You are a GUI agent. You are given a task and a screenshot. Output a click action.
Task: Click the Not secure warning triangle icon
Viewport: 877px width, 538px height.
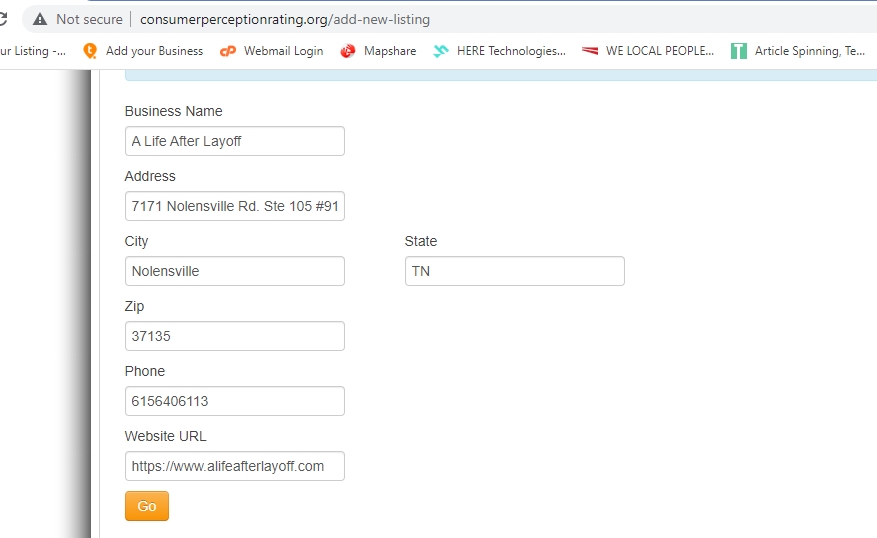click(40, 19)
